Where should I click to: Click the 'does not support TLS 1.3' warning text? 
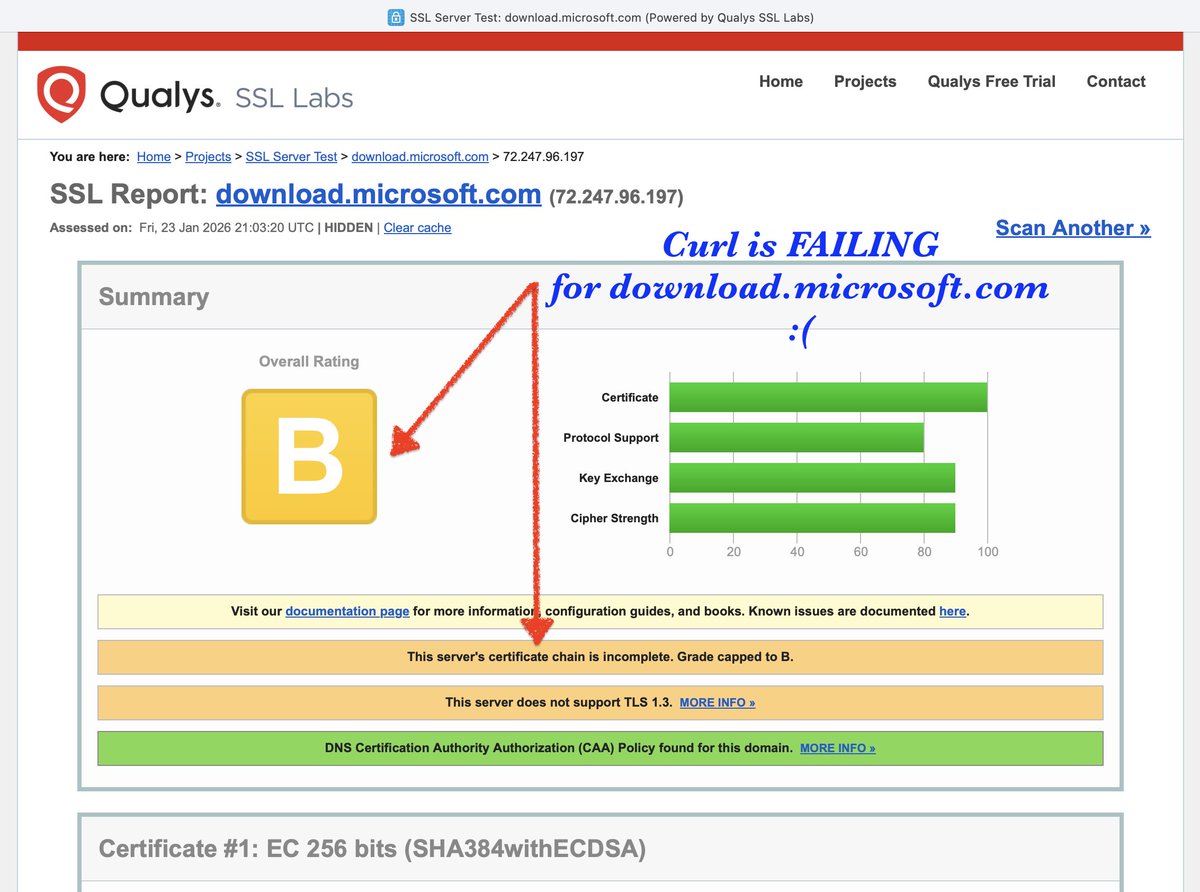(559, 703)
